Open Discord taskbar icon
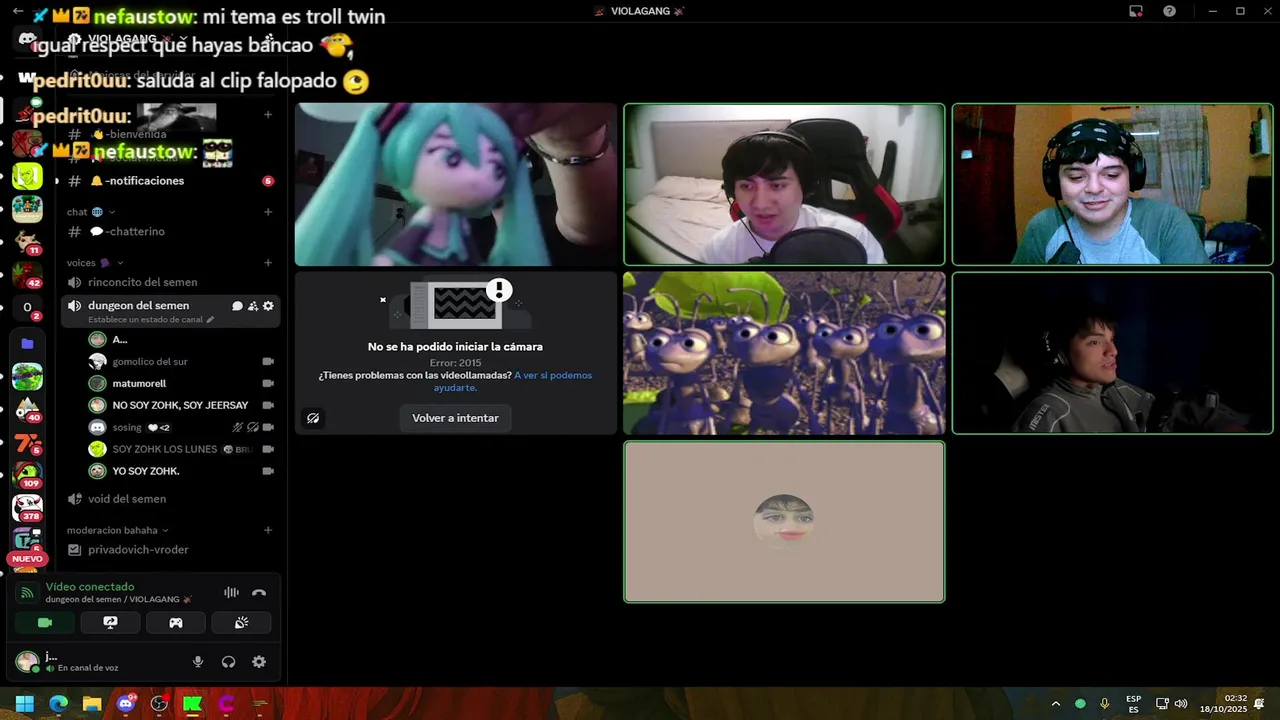Viewport: 1280px width, 720px height. point(126,704)
